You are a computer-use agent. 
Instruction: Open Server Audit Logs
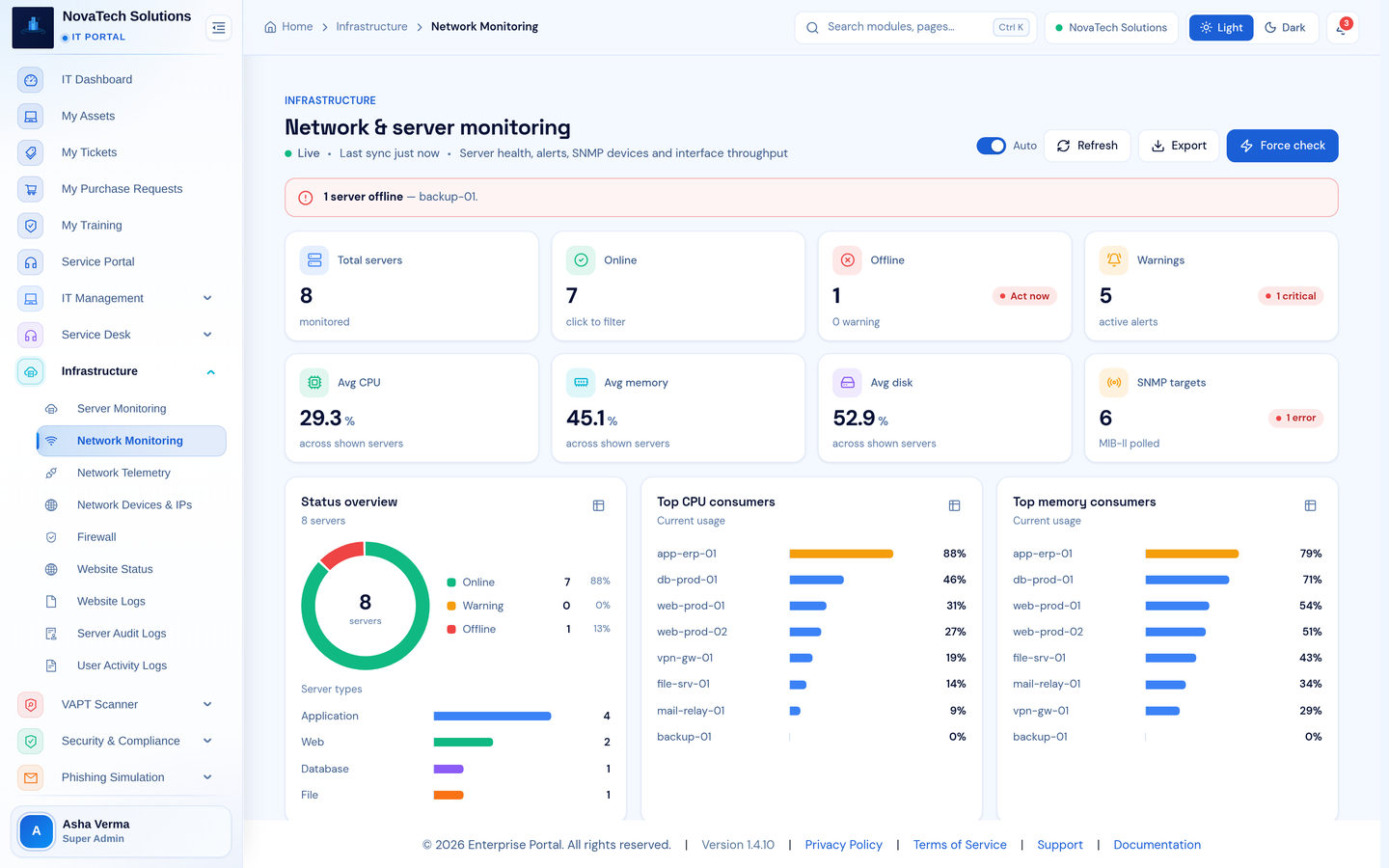131,634
